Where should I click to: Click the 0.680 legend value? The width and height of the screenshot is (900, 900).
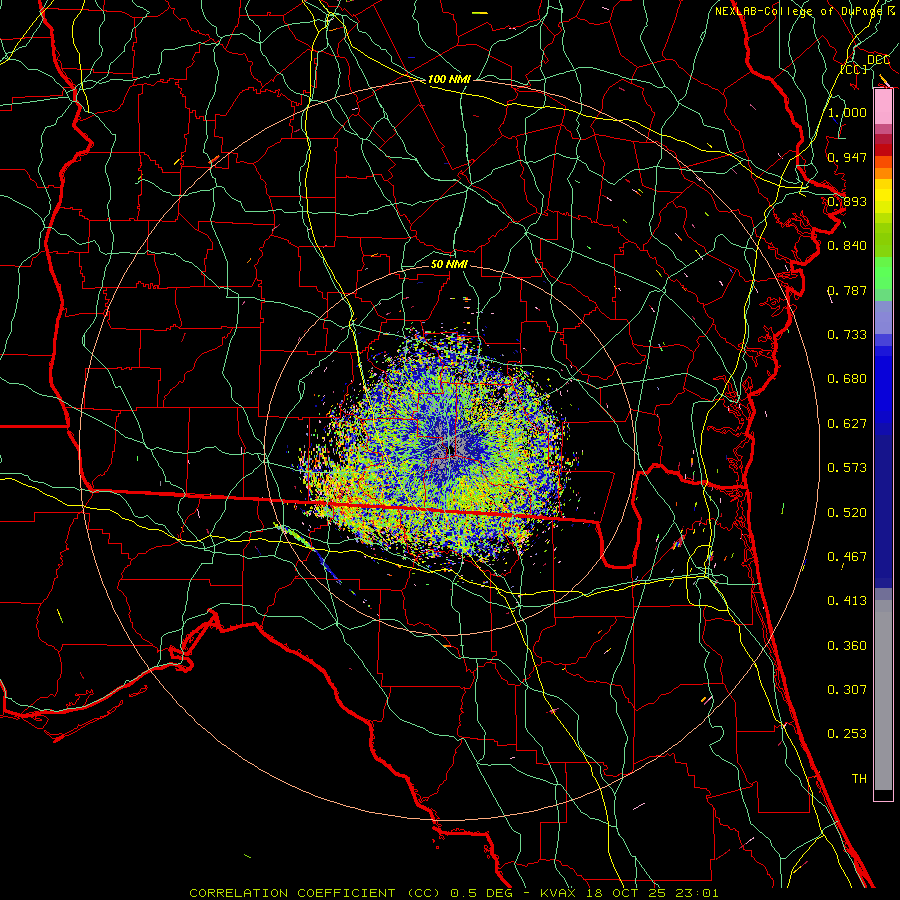pos(847,379)
